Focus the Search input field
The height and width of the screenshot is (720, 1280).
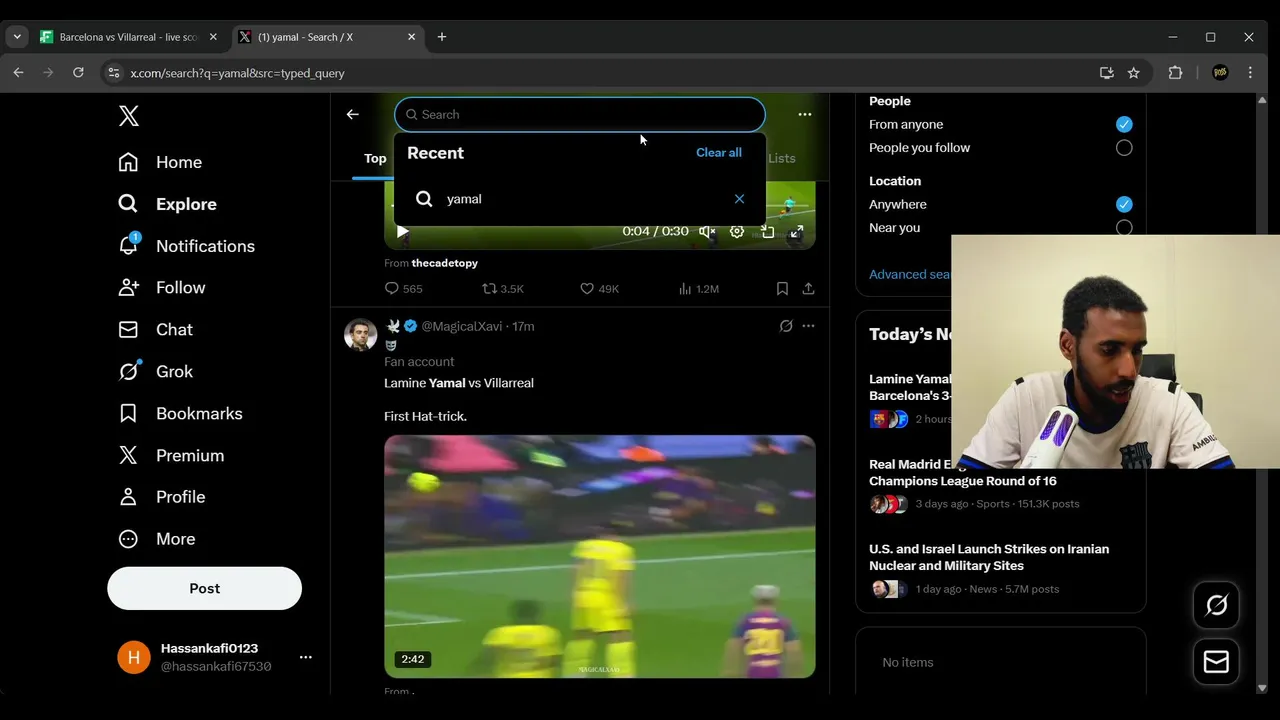pyautogui.click(x=580, y=114)
